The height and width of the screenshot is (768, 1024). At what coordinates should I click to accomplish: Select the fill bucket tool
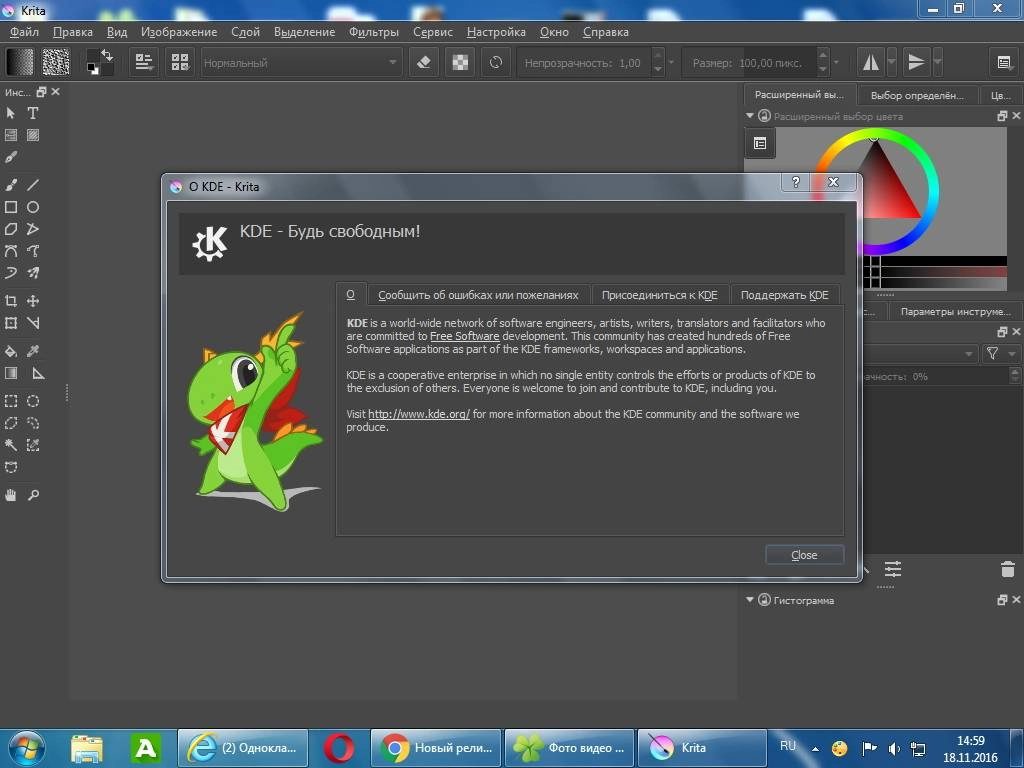(x=10, y=351)
